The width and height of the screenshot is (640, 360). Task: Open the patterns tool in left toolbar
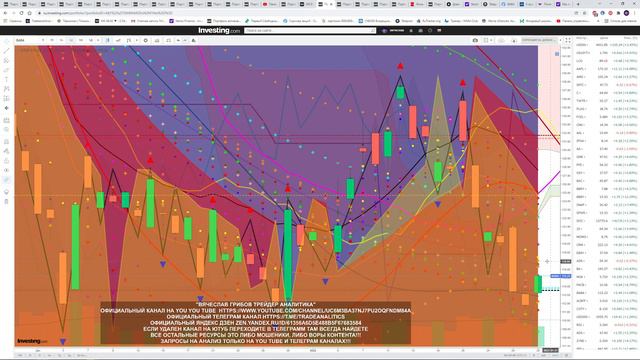click(6, 89)
